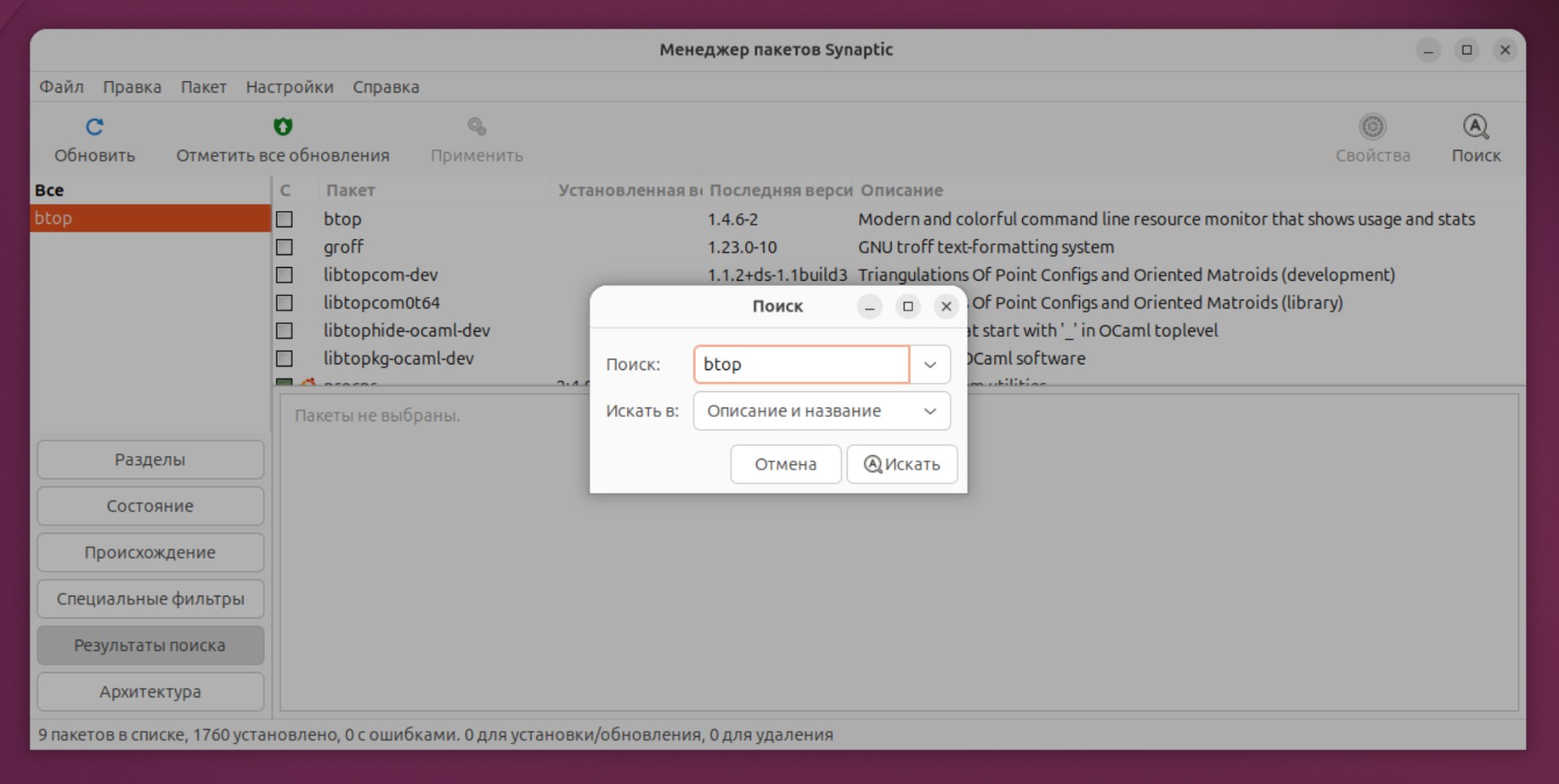Open the search history dropdown next to btop
The width and height of the screenshot is (1559, 784).
click(931, 364)
